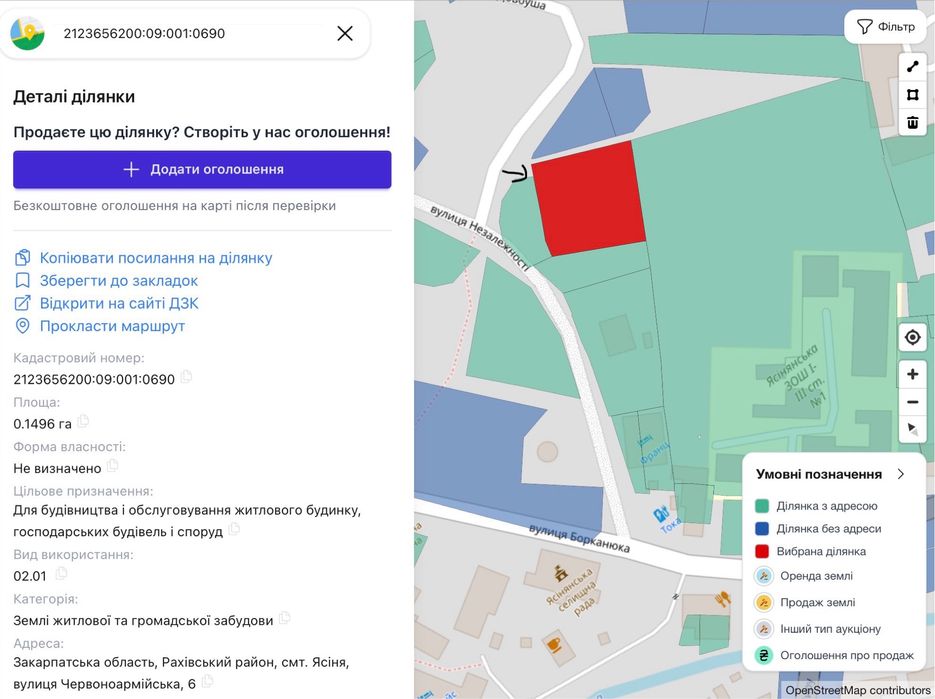Click 'Оголошення про продаж' legend icon
Image resolution: width=935 pixels, height=699 pixels.
[763, 655]
